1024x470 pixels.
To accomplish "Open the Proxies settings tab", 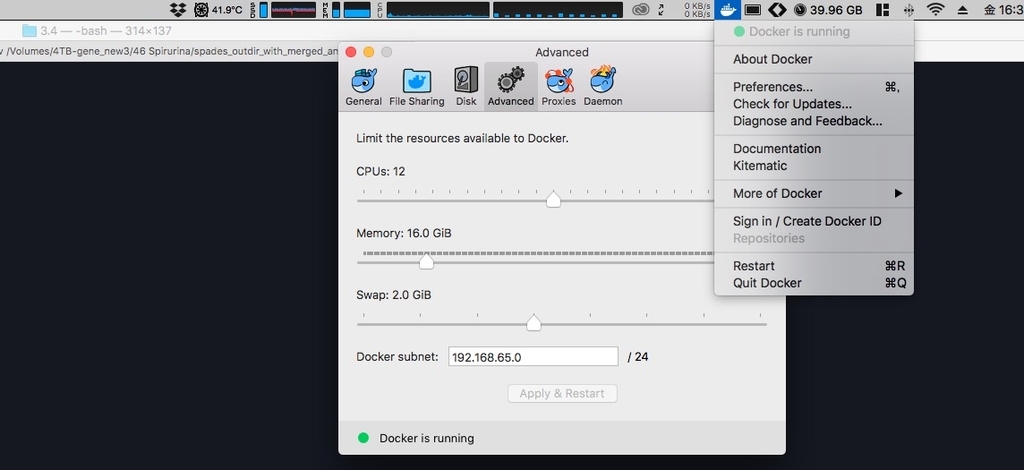I will [x=558, y=87].
